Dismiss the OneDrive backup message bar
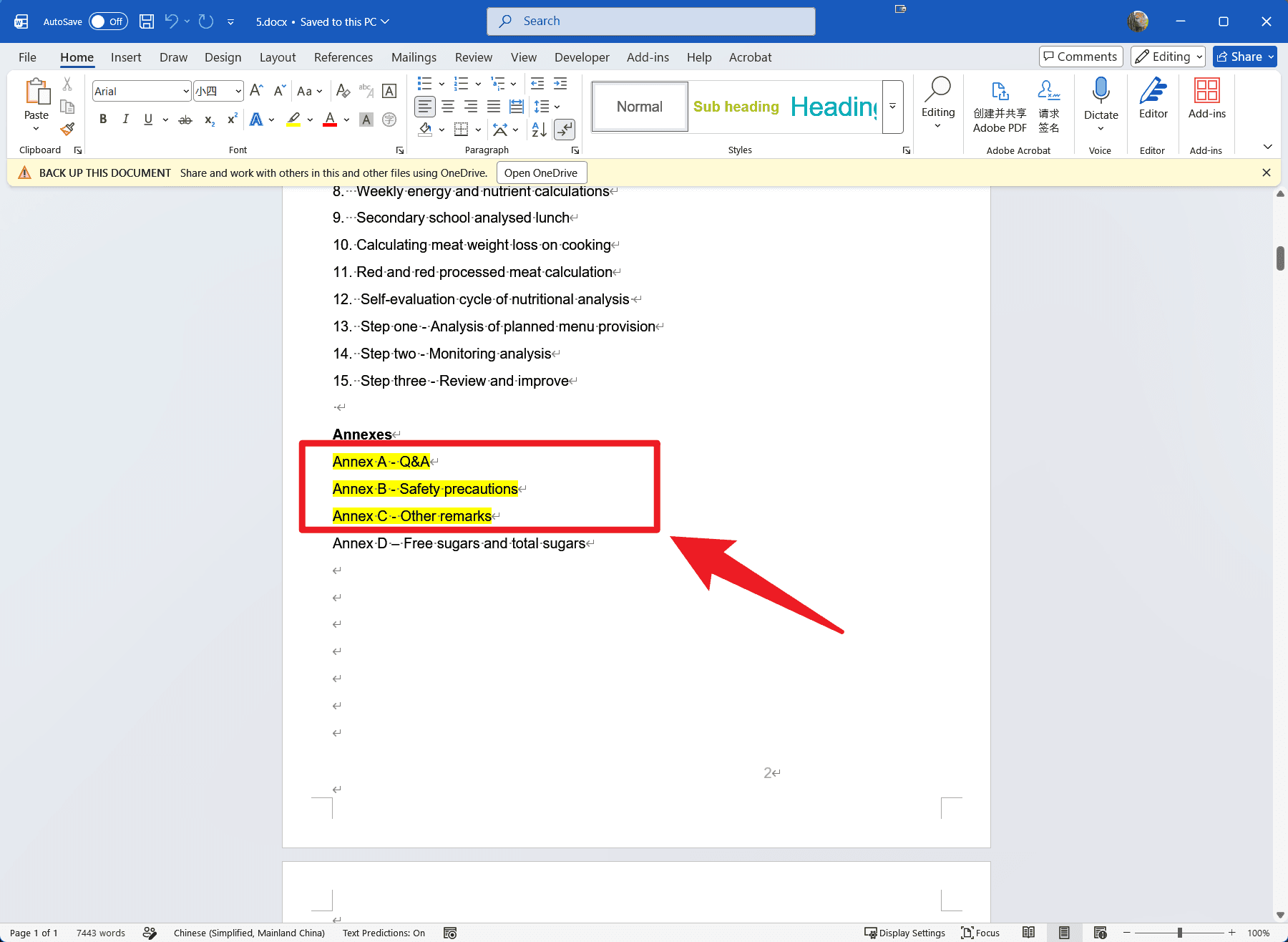Image resolution: width=1288 pixels, height=942 pixels. point(1267,173)
